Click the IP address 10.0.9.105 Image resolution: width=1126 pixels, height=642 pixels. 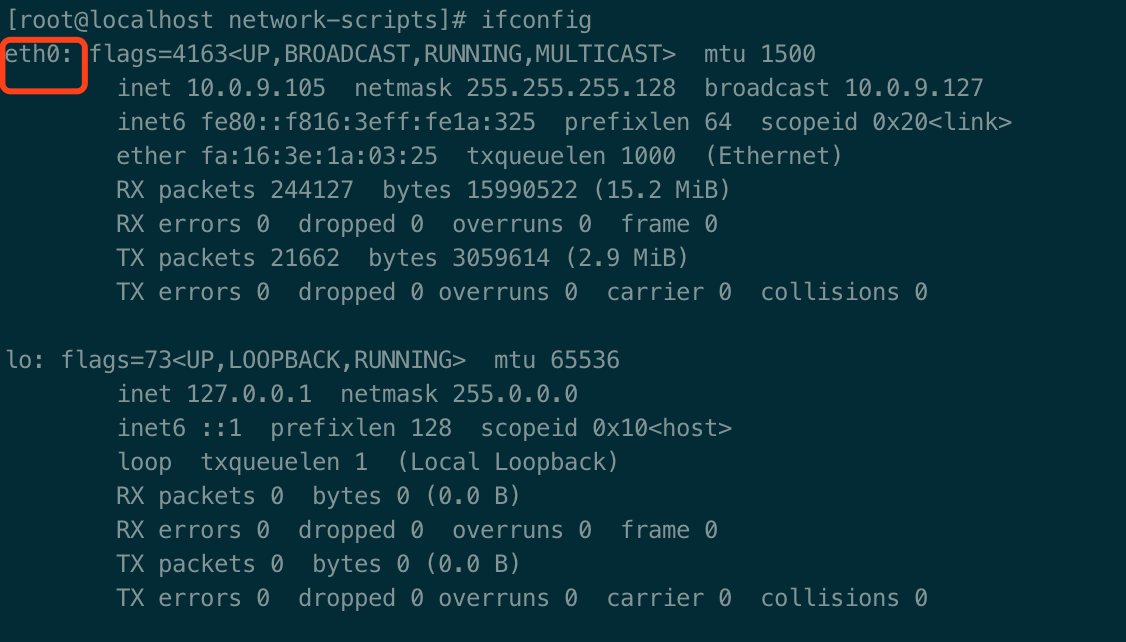pos(256,88)
